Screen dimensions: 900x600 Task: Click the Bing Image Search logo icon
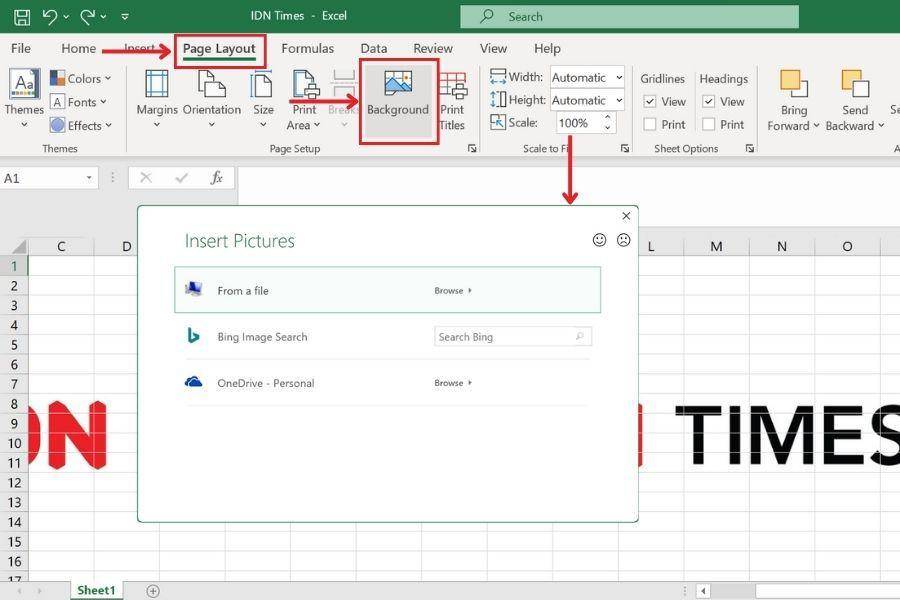pos(193,335)
